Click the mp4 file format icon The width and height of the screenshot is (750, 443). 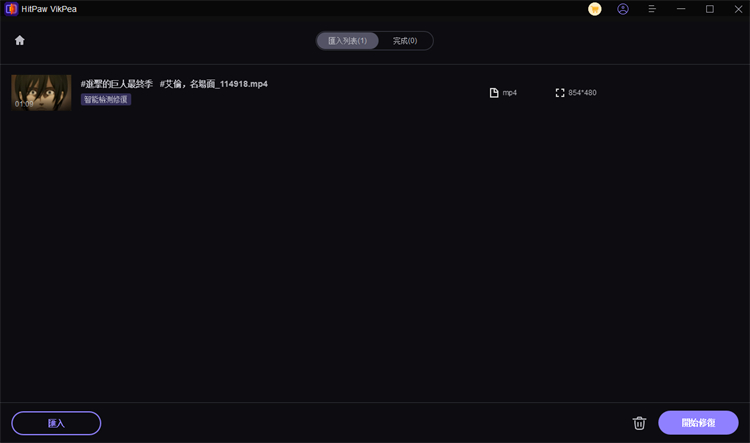(x=494, y=93)
